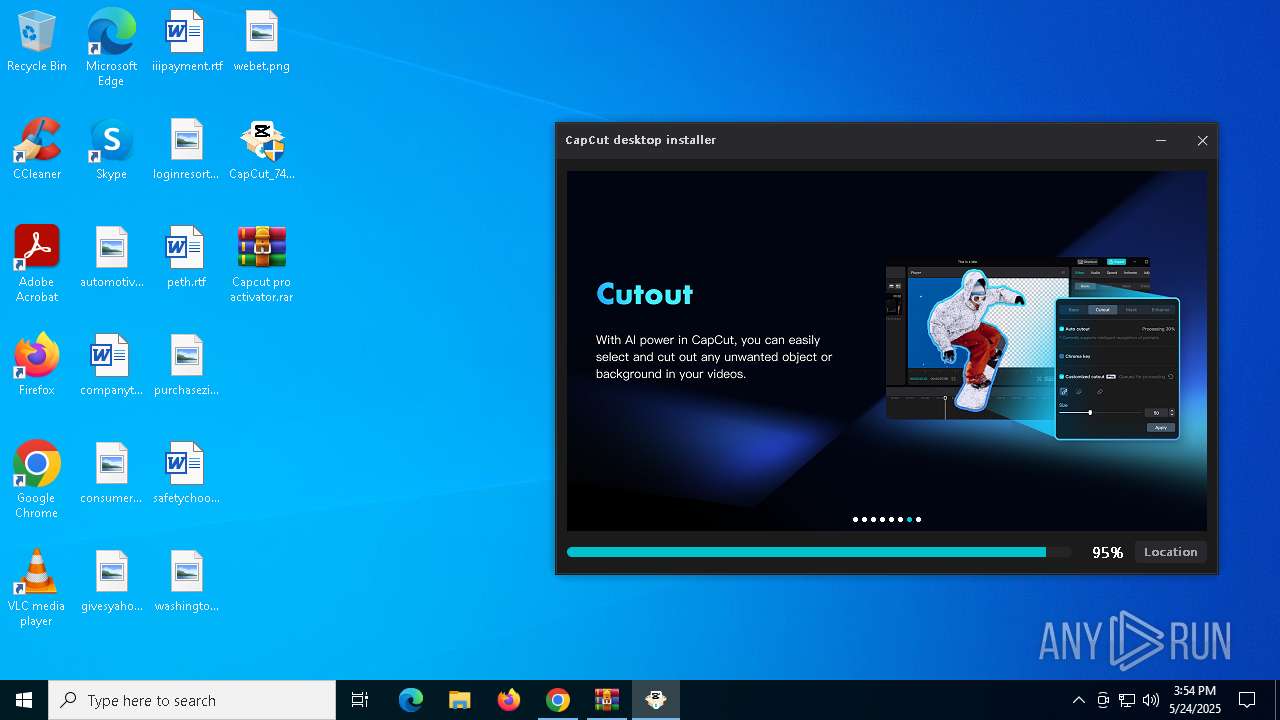Image resolution: width=1280 pixels, height=720 pixels.
Task: Open WinRAR from the taskbar
Action: (x=607, y=700)
